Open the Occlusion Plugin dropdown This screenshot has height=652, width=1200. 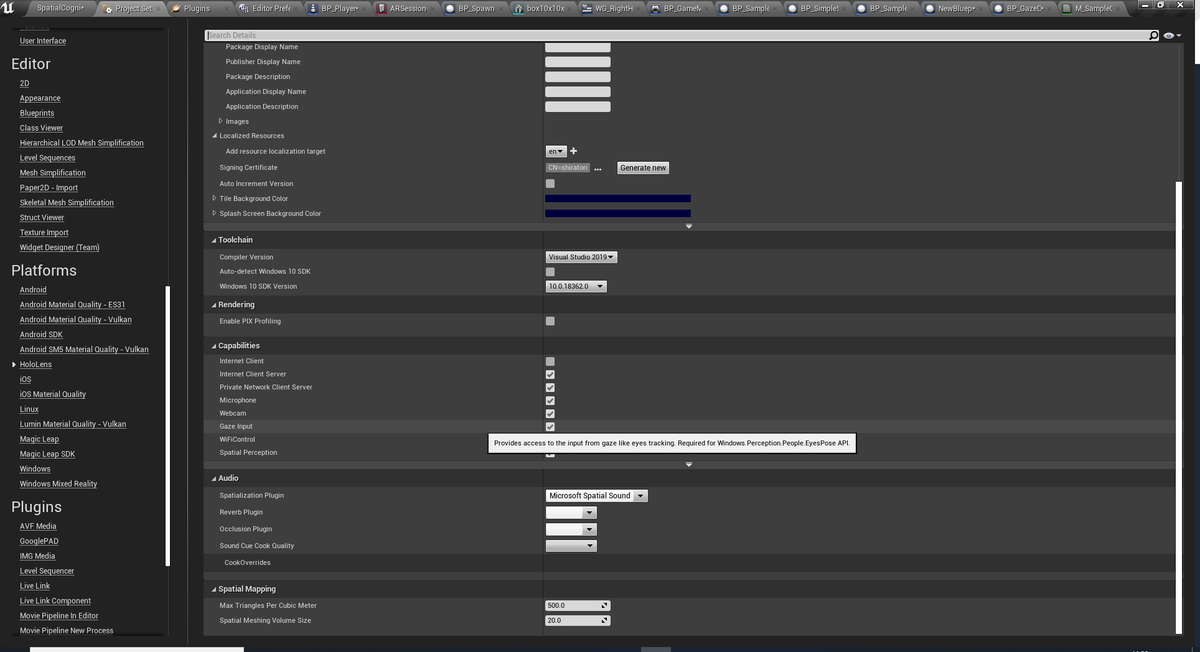(x=571, y=529)
